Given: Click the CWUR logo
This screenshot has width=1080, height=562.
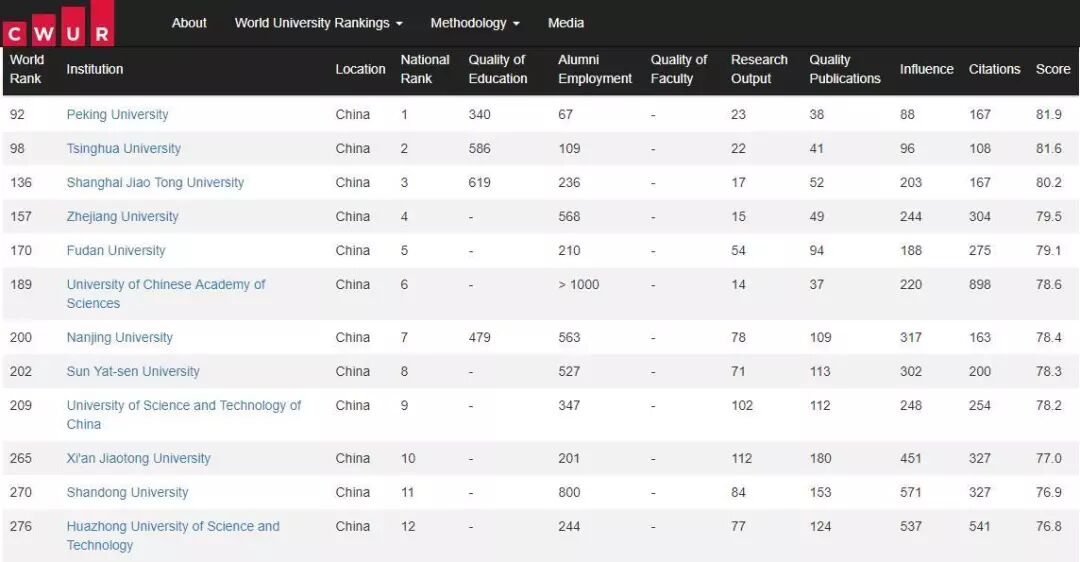Looking at the screenshot, I should click(58, 23).
